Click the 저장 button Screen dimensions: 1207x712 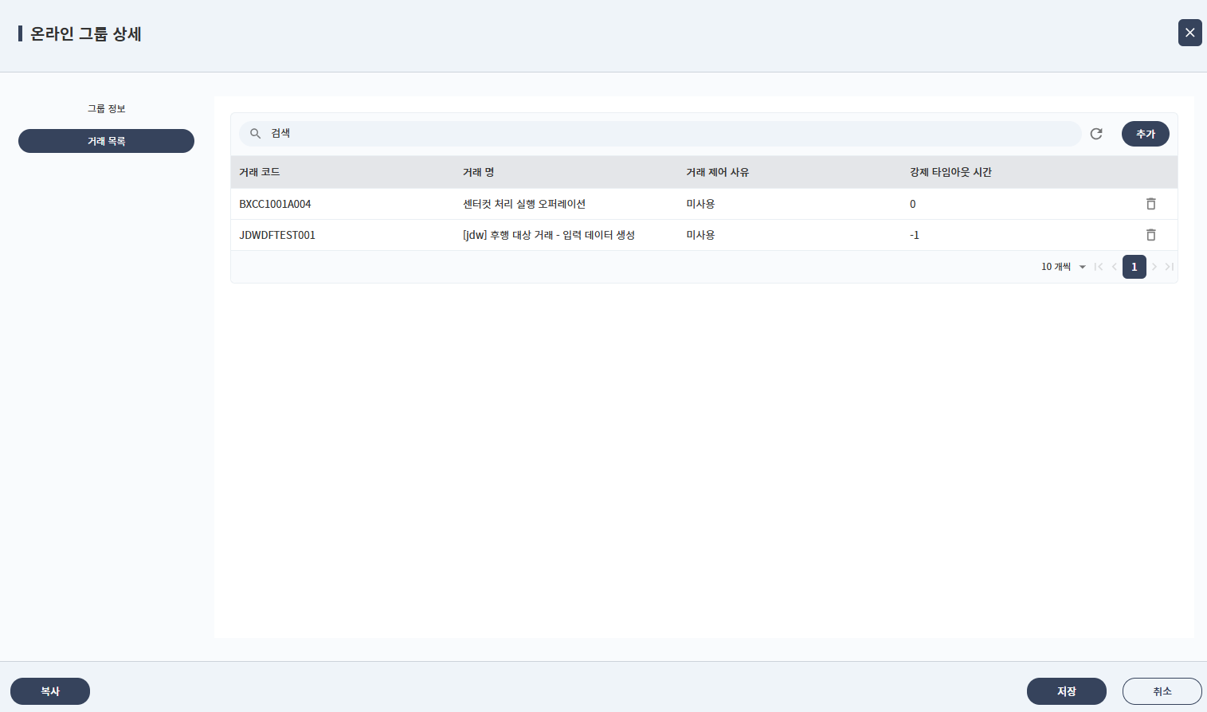pos(1066,691)
